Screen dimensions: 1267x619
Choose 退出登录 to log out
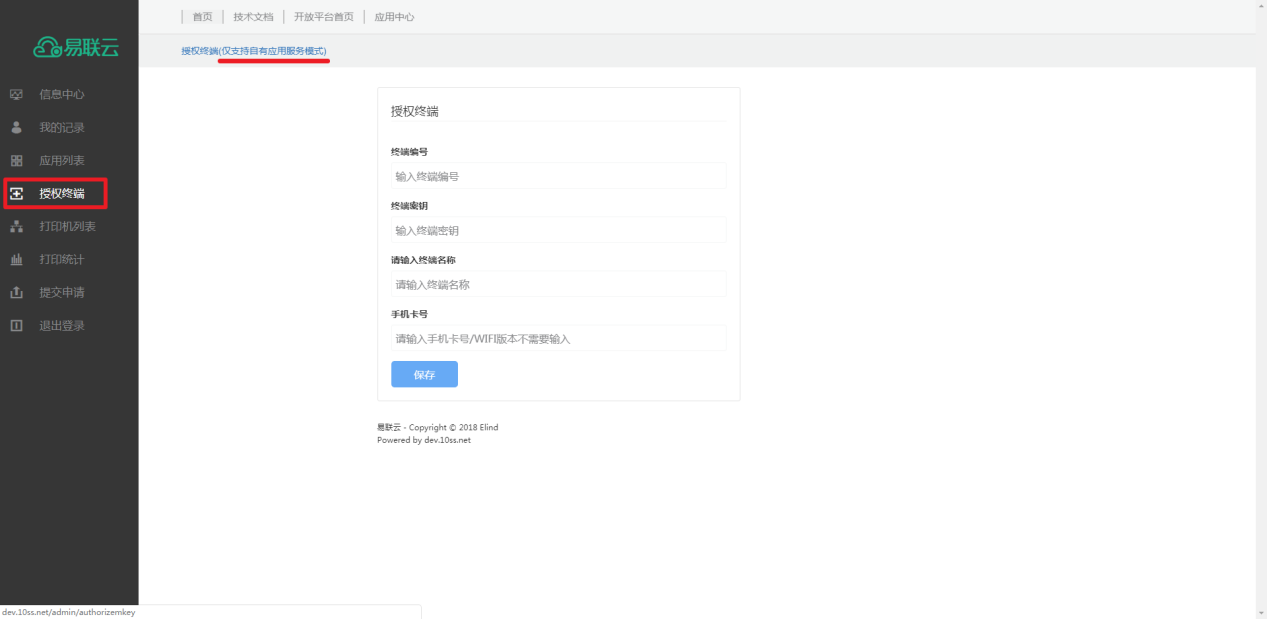[62, 326]
